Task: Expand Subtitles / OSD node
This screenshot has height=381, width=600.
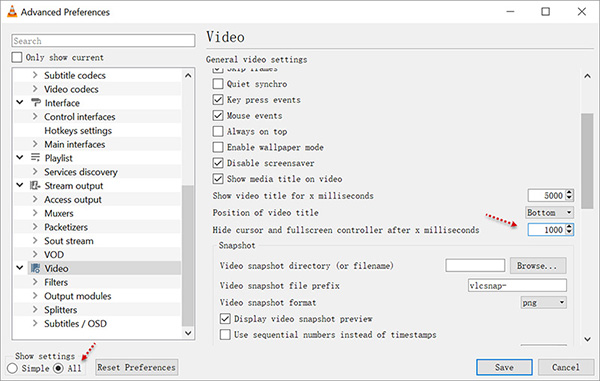Action: click(35, 323)
